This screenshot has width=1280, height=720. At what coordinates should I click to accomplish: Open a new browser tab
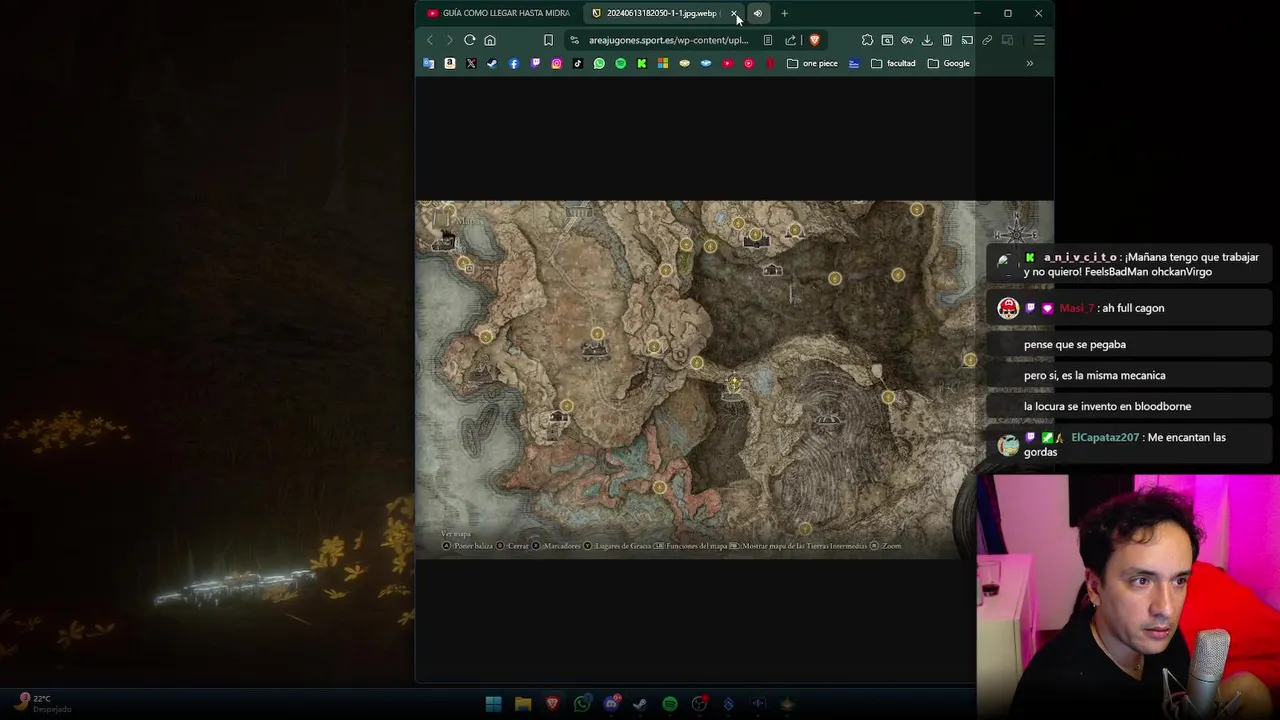(784, 13)
